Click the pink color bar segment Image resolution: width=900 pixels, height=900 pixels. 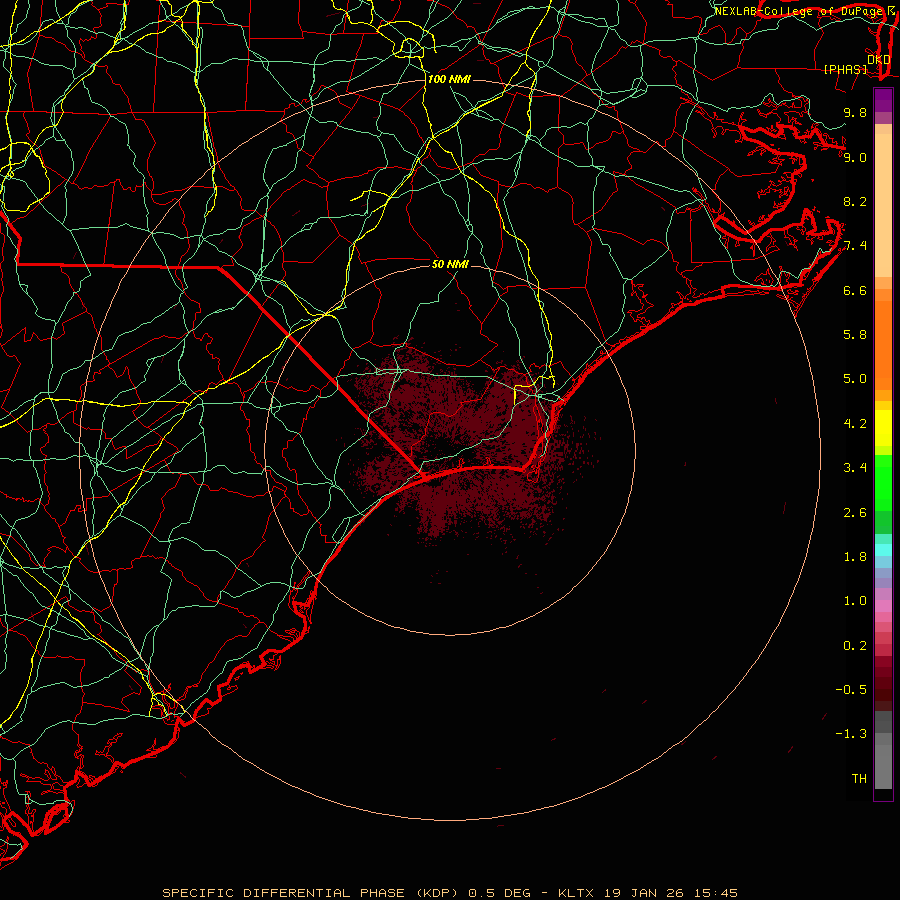[x=883, y=606]
